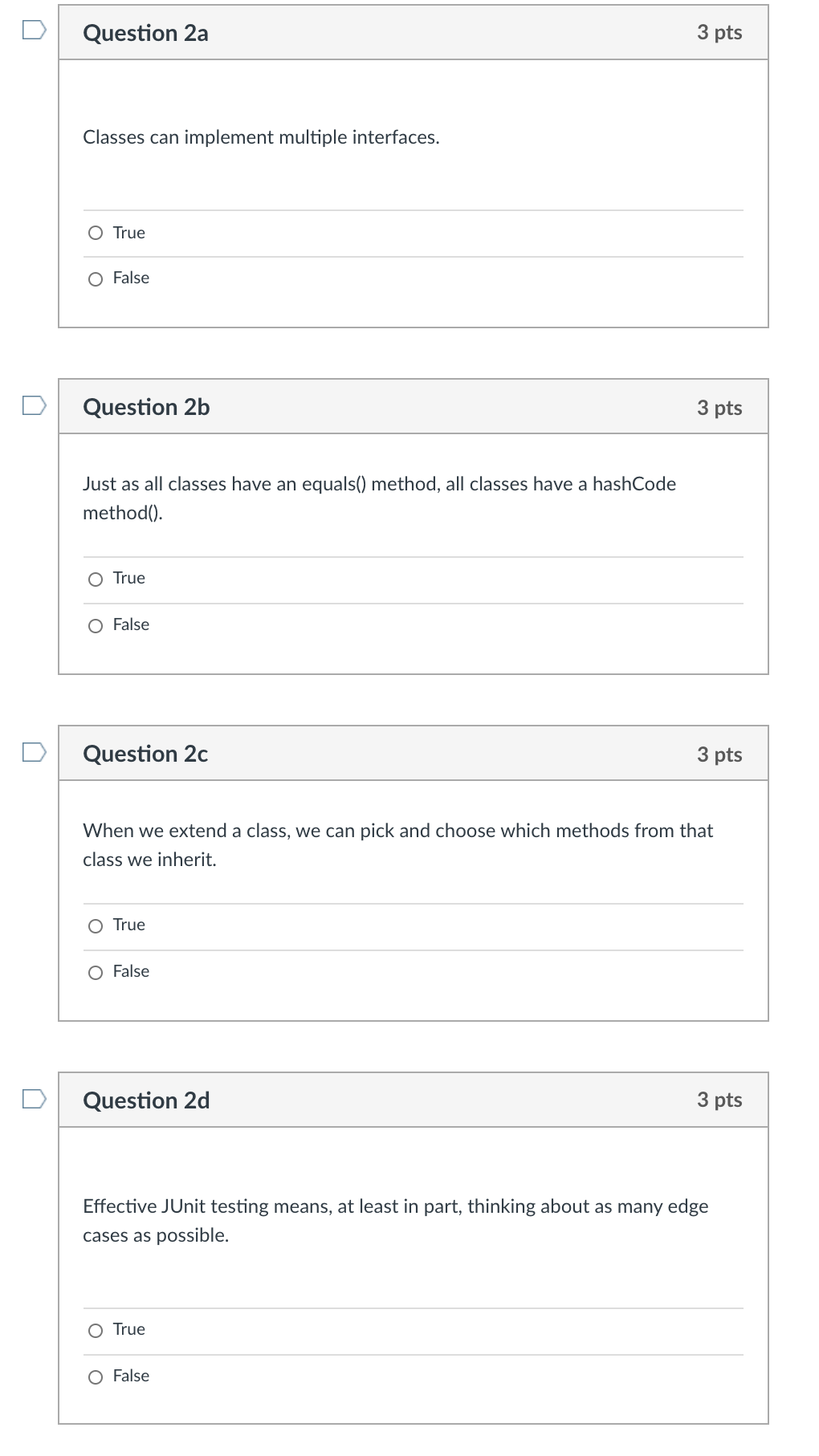The height and width of the screenshot is (1456, 819).
Task: Flag Question 2c for review
Action: [34, 752]
